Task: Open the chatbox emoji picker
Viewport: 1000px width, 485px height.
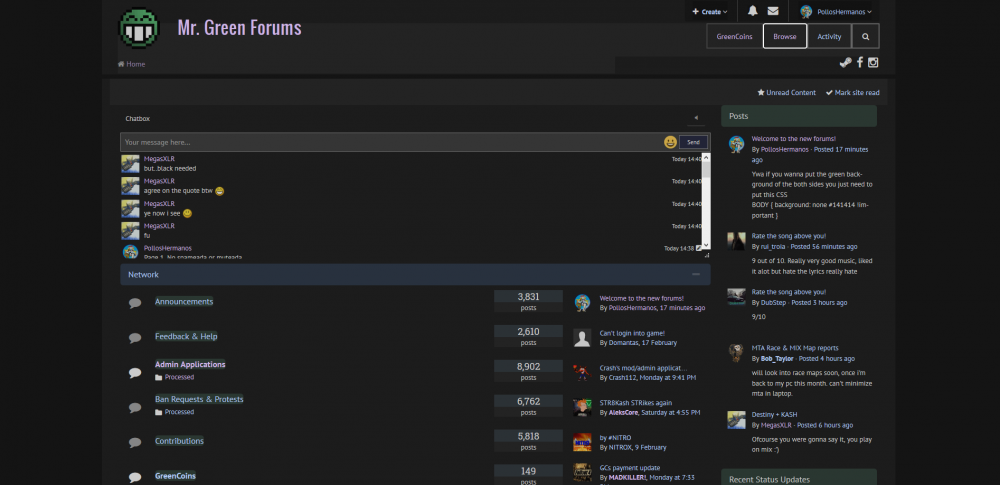Action: pyautogui.click(x=669, y=142)
